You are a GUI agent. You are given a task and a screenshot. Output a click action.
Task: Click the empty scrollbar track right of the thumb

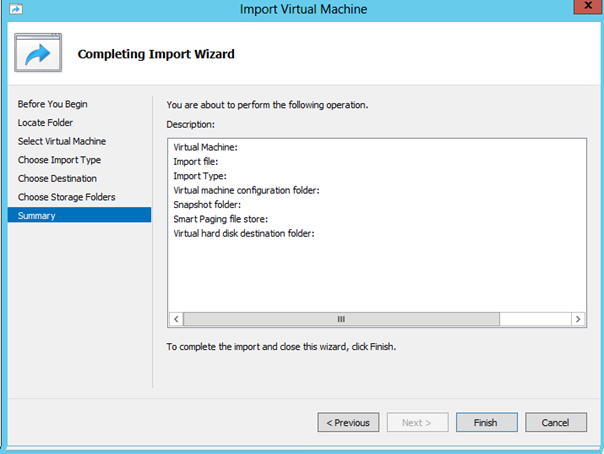(x=535, y=319)
